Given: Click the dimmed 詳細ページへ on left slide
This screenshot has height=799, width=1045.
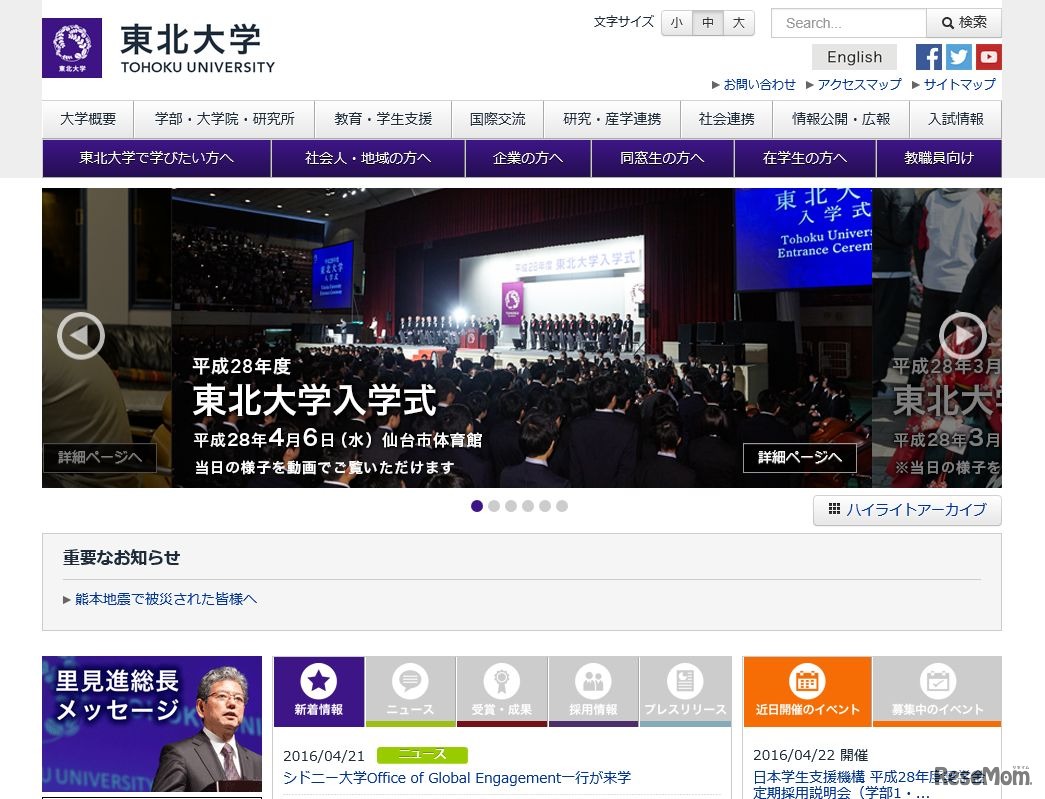Looking at the screenshot, I should pyautogui.click(x=99, y=458).
